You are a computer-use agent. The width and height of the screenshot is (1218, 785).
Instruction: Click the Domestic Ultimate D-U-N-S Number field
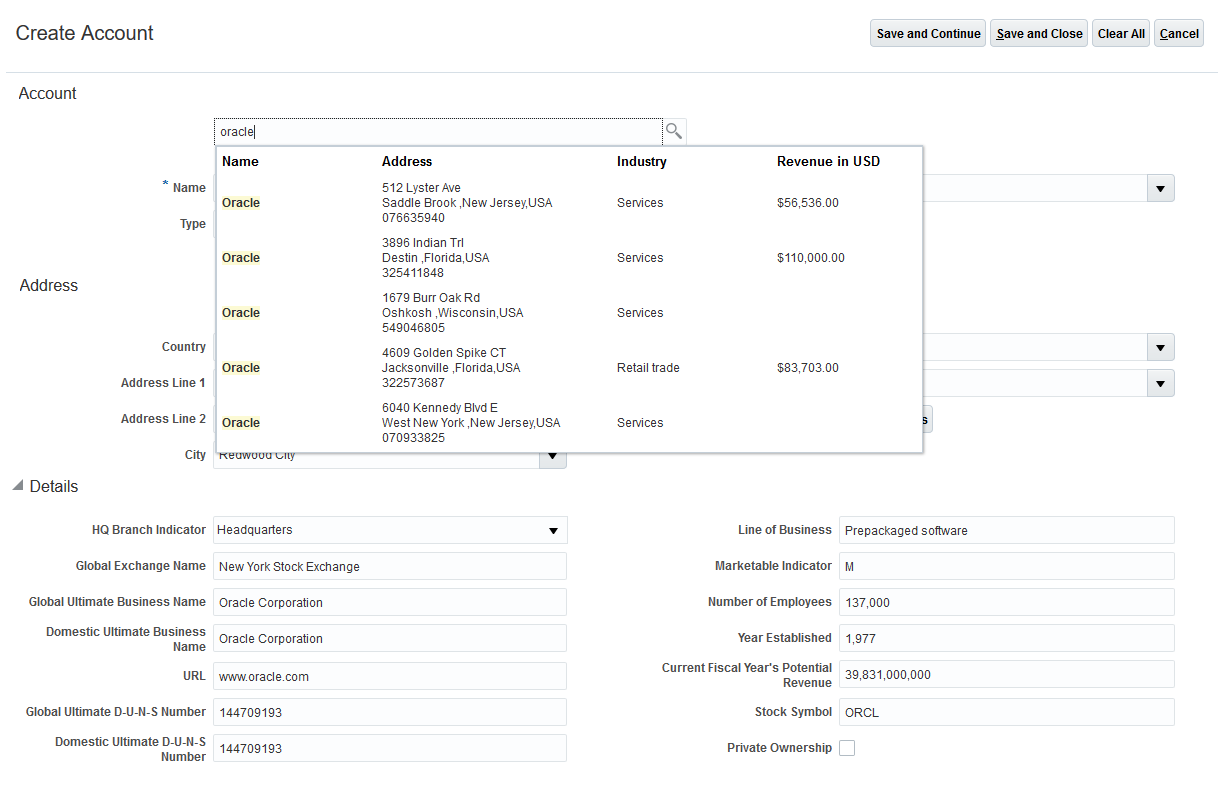[x=390, y=748]
